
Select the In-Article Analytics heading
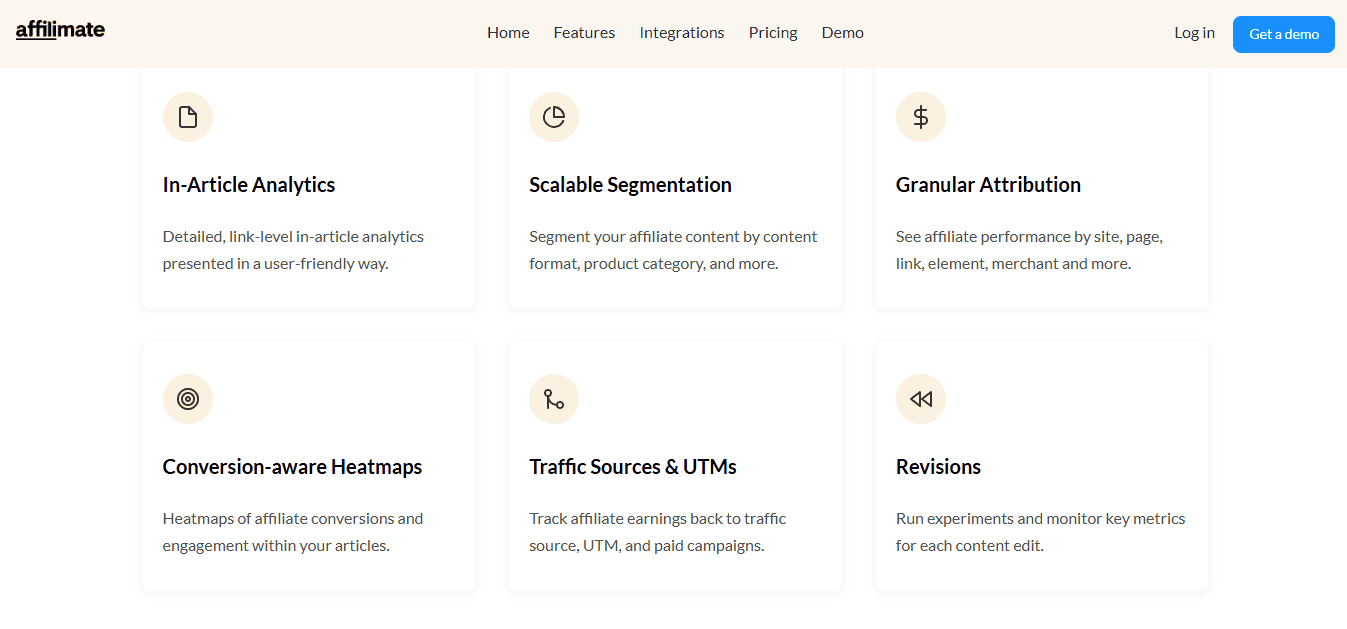pos(249,185)
